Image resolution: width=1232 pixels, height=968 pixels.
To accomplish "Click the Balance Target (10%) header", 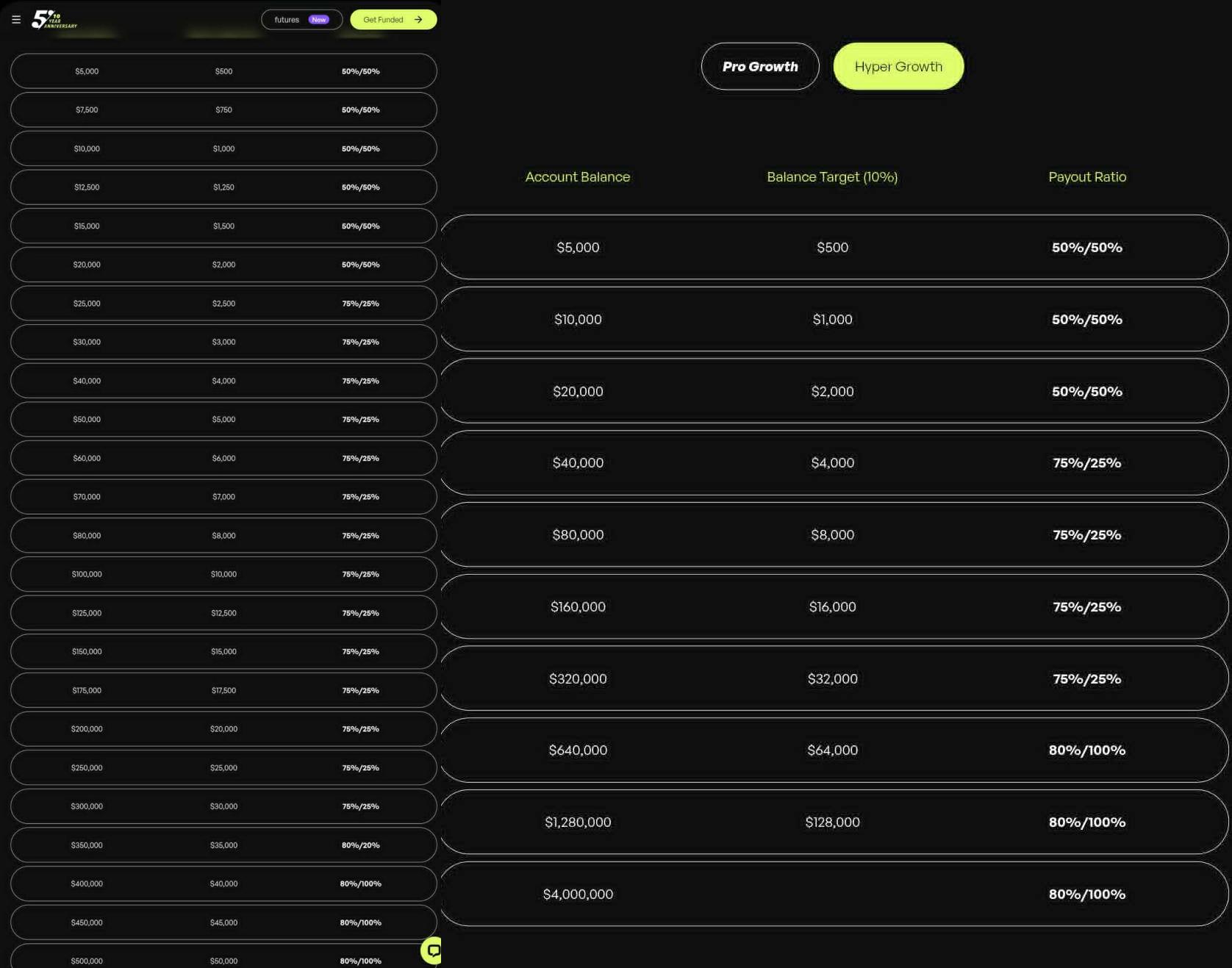I will (831, 177).
